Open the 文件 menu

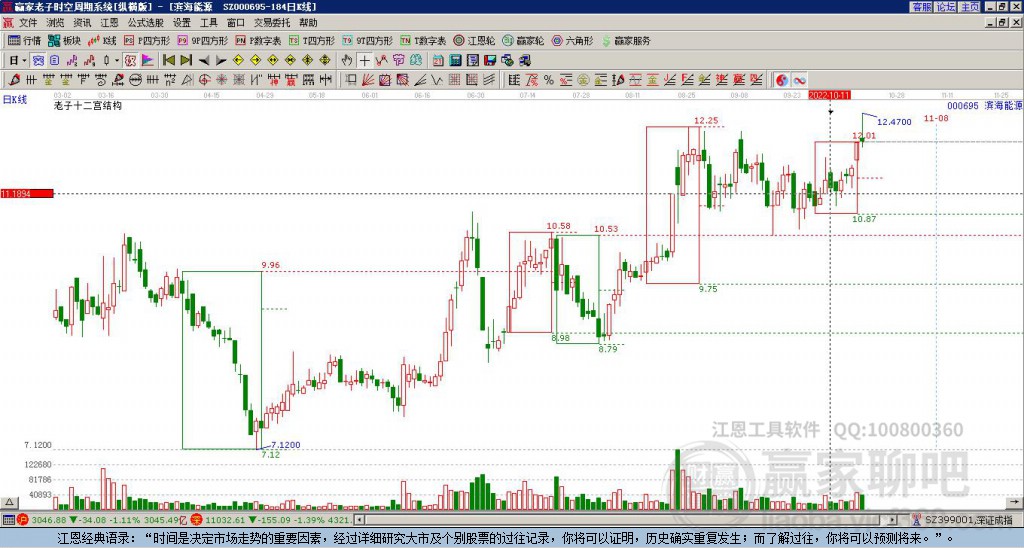(x=28, y=23)
